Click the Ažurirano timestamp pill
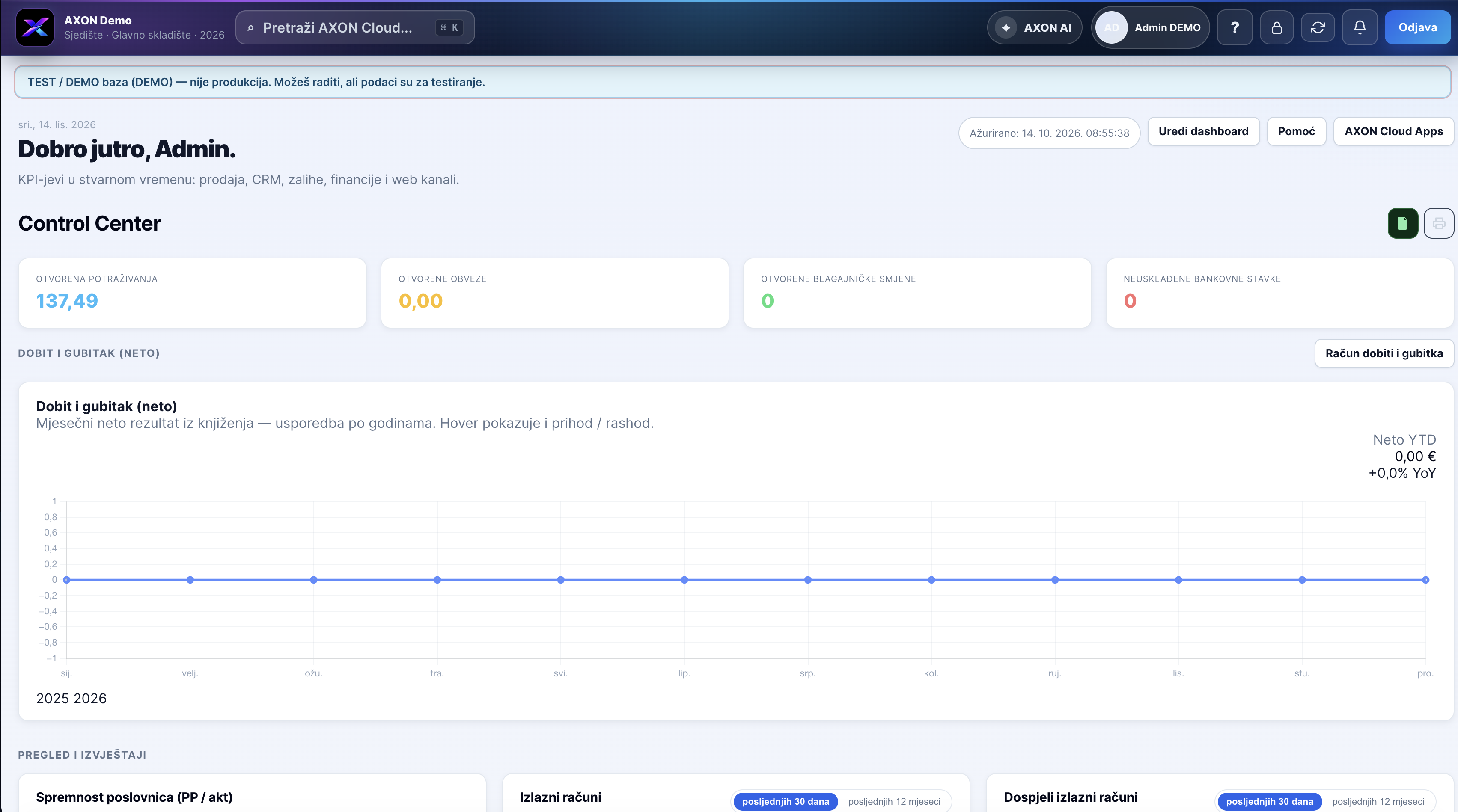 click(1049, 133)
